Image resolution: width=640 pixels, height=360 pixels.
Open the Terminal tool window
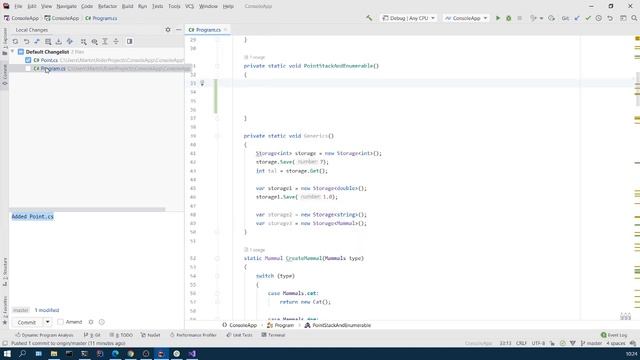273,335
